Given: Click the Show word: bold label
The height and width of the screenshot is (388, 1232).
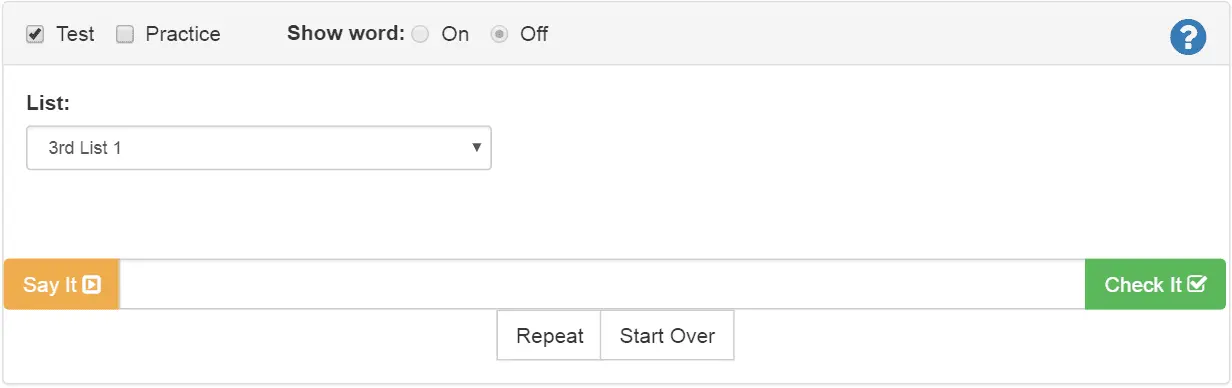Looking at the screenshot, I should (x=346, y=34).
